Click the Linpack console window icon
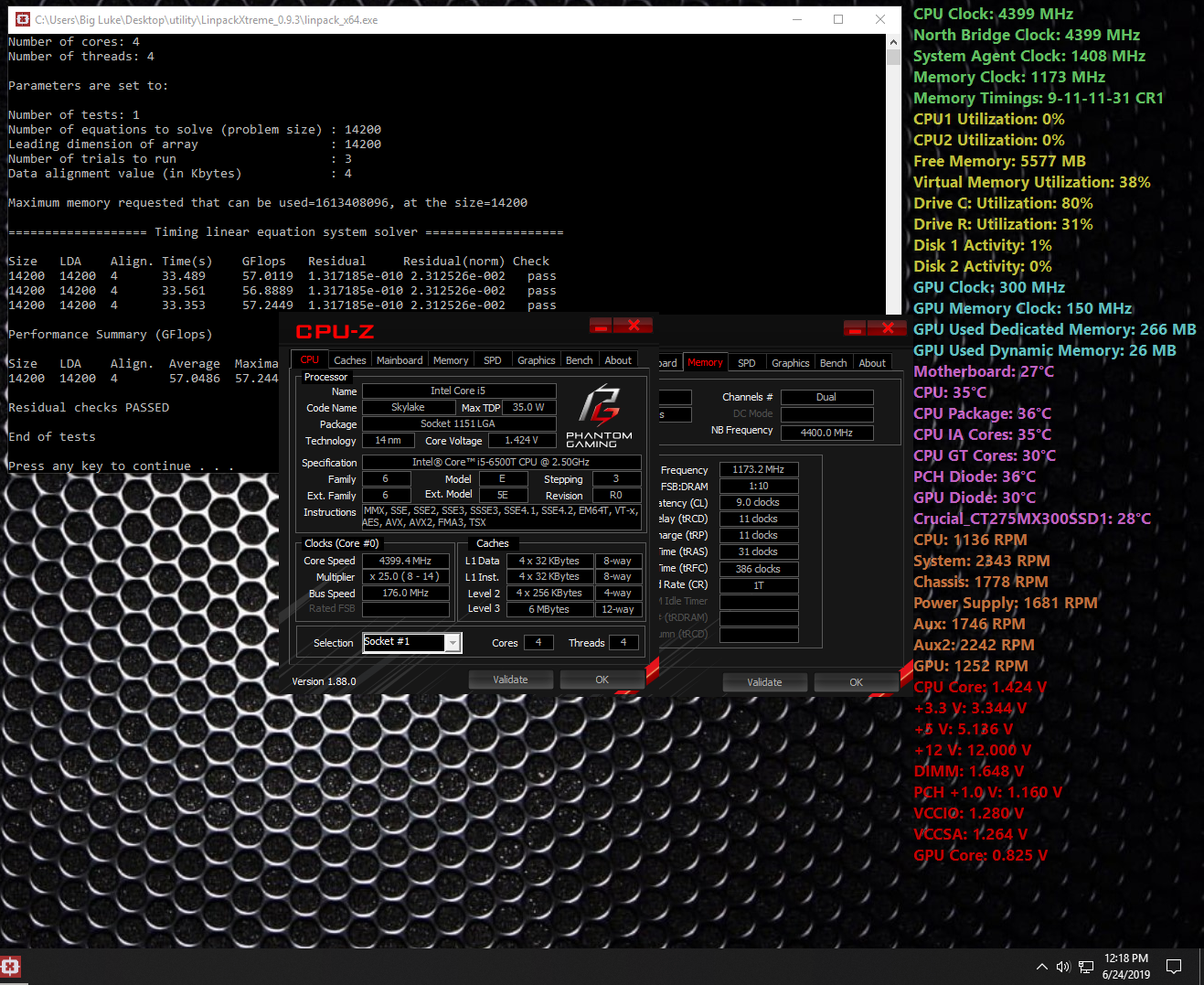The width and height of the screenshot is (1204, 985). pyautogui.click(x=22, y=19)
